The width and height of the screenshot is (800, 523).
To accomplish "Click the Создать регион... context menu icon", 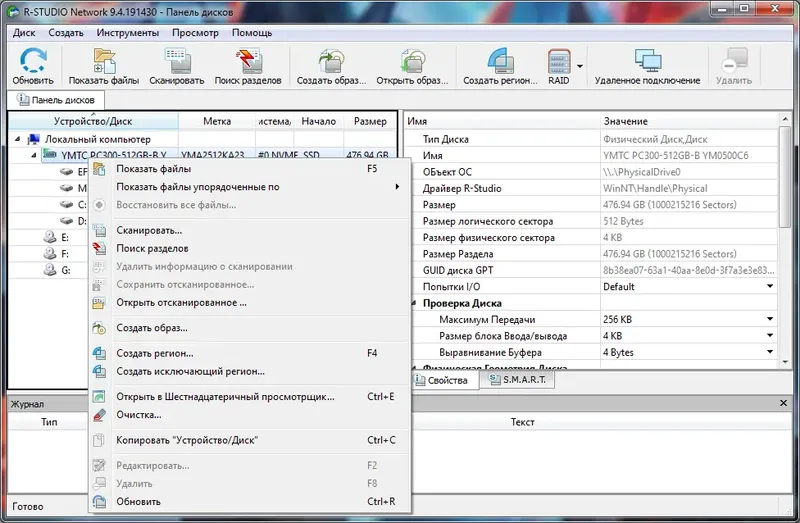I will tap(99, 353).
